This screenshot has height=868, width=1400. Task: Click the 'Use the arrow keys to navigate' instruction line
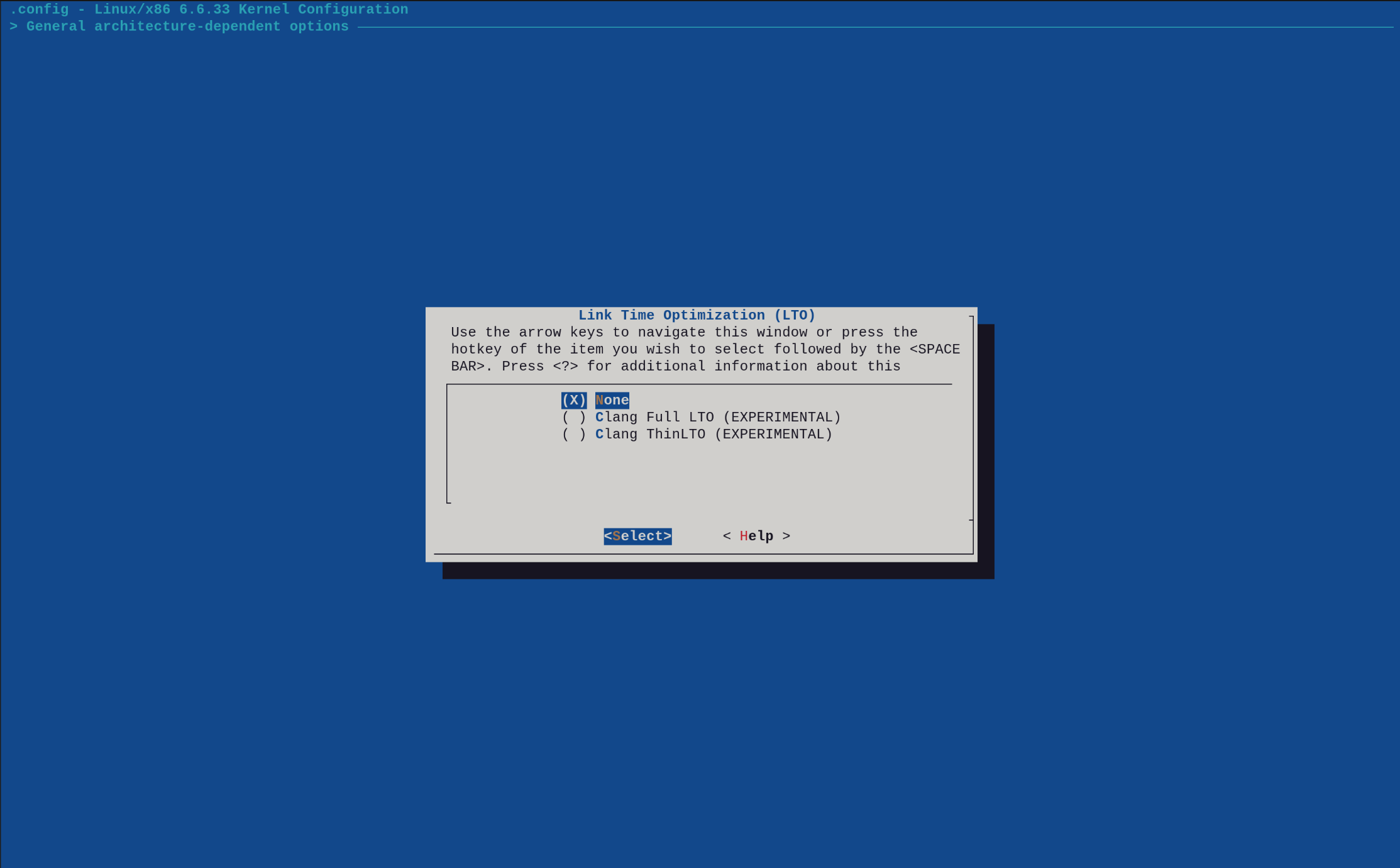[x=684, y=333]
